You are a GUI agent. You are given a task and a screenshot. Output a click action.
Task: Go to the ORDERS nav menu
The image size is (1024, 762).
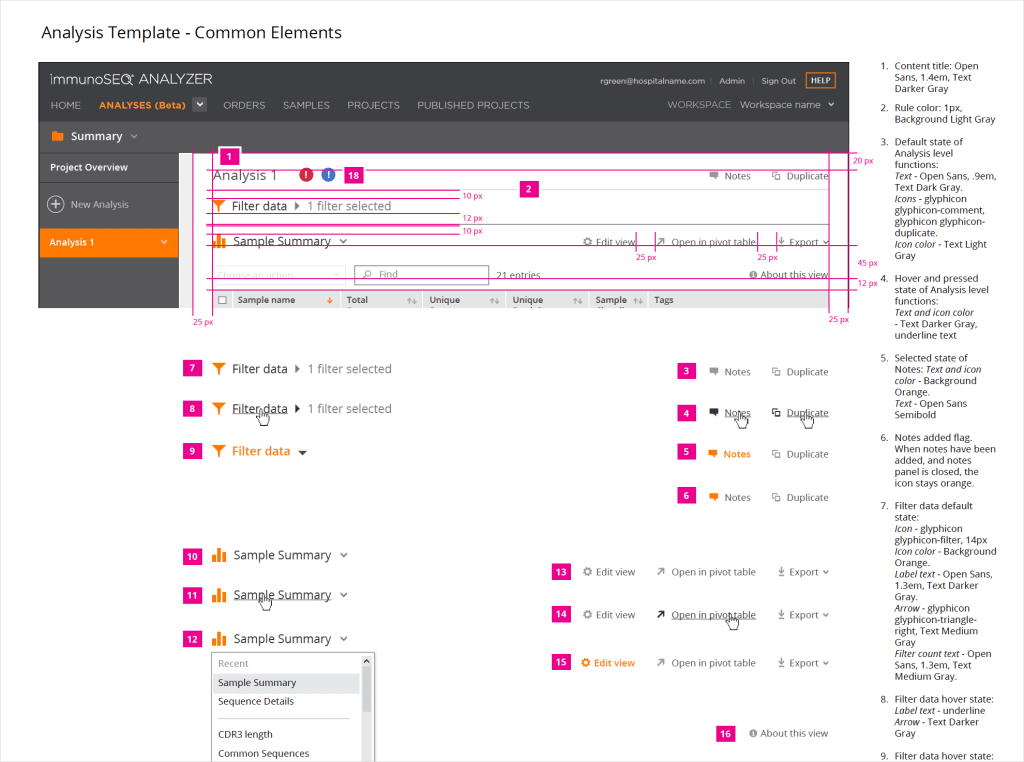[x=244, y=105]
